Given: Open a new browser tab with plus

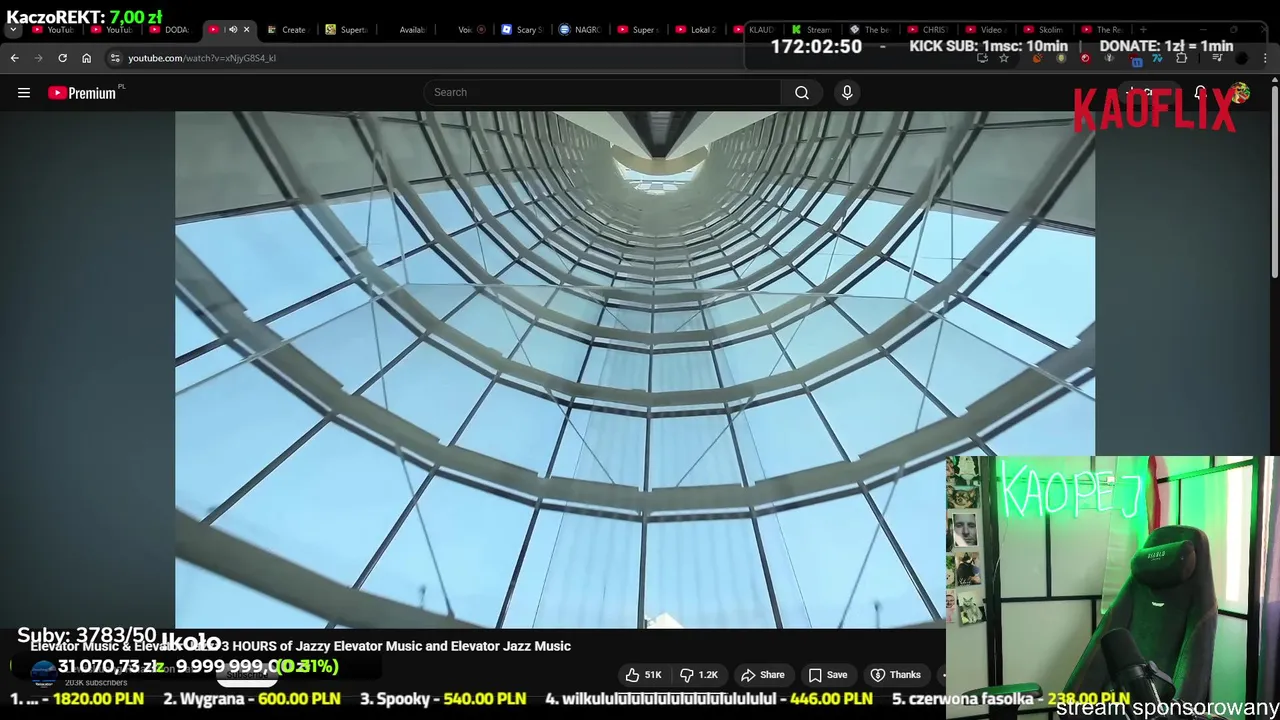Looking at the screenshot, I should 1143,30.
